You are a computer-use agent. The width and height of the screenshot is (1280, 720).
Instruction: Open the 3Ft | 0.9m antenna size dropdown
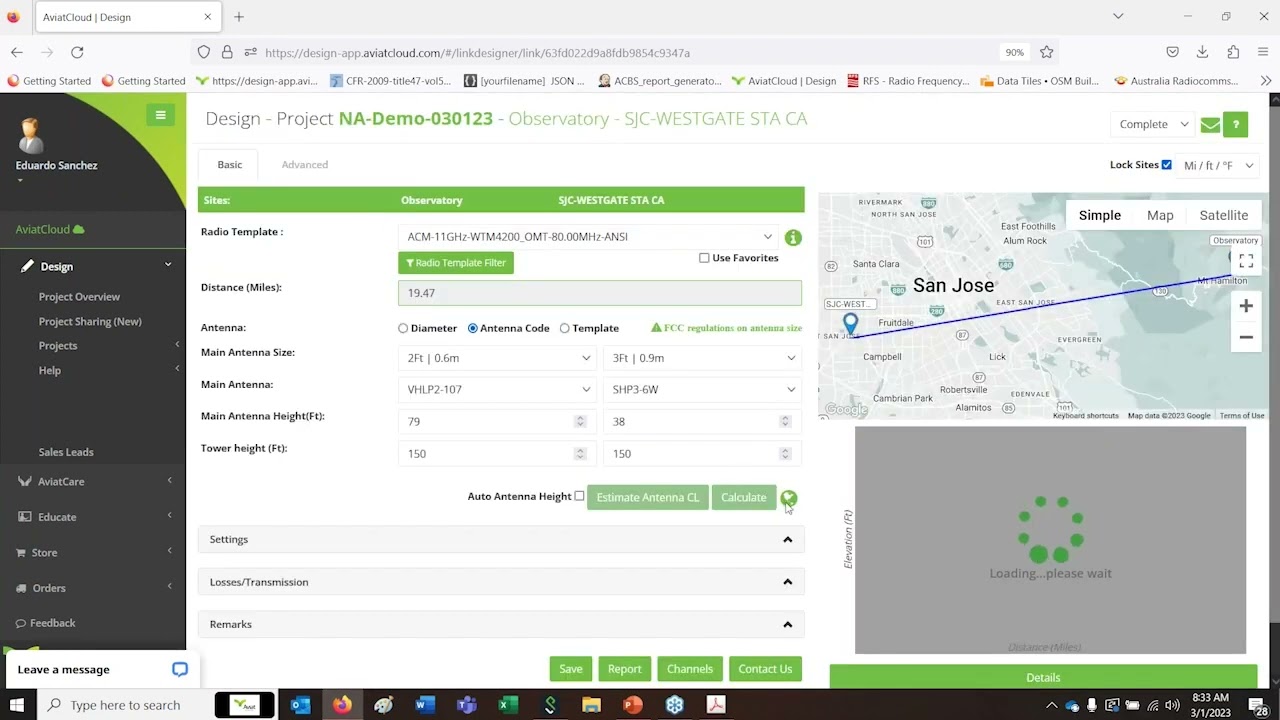(x=703, y=358)
